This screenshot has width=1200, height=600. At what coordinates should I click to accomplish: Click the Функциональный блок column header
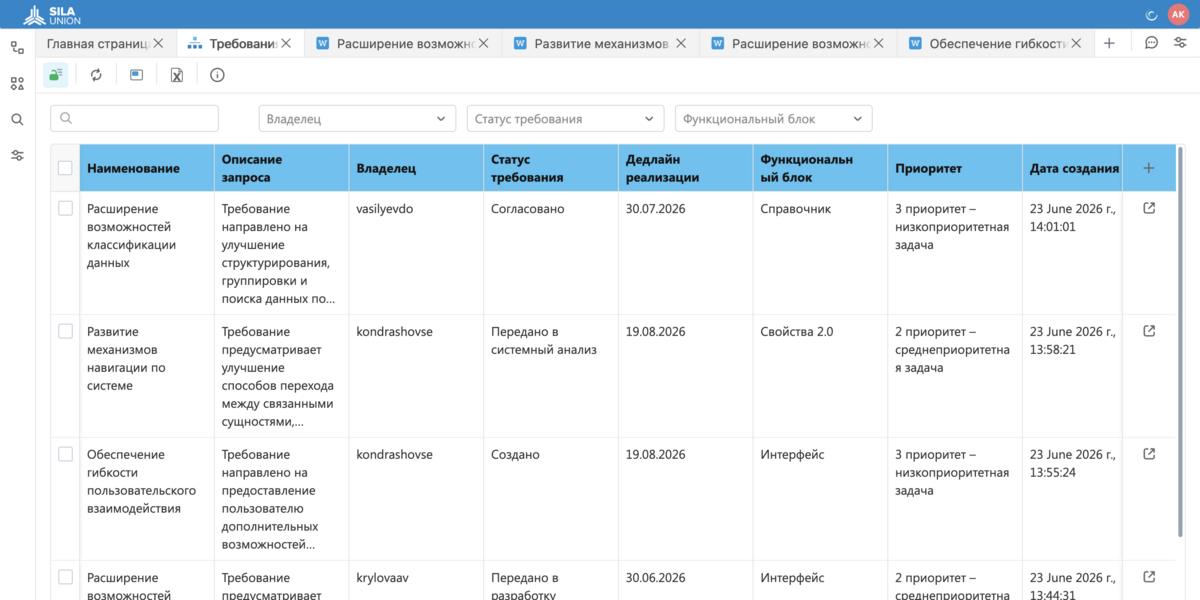pos(820,168)
